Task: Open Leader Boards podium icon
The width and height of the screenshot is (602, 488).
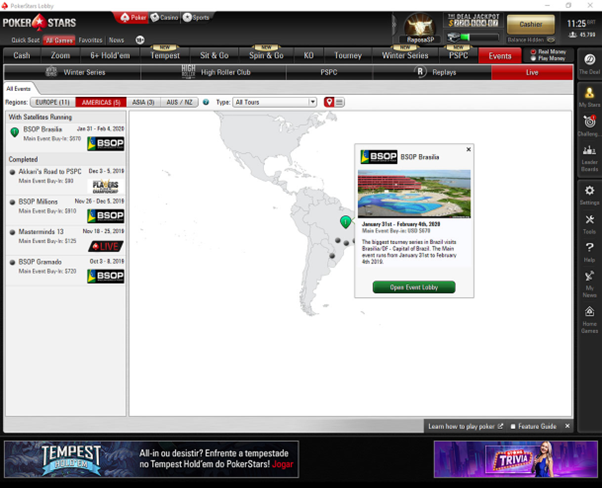Action: (589, 150)
